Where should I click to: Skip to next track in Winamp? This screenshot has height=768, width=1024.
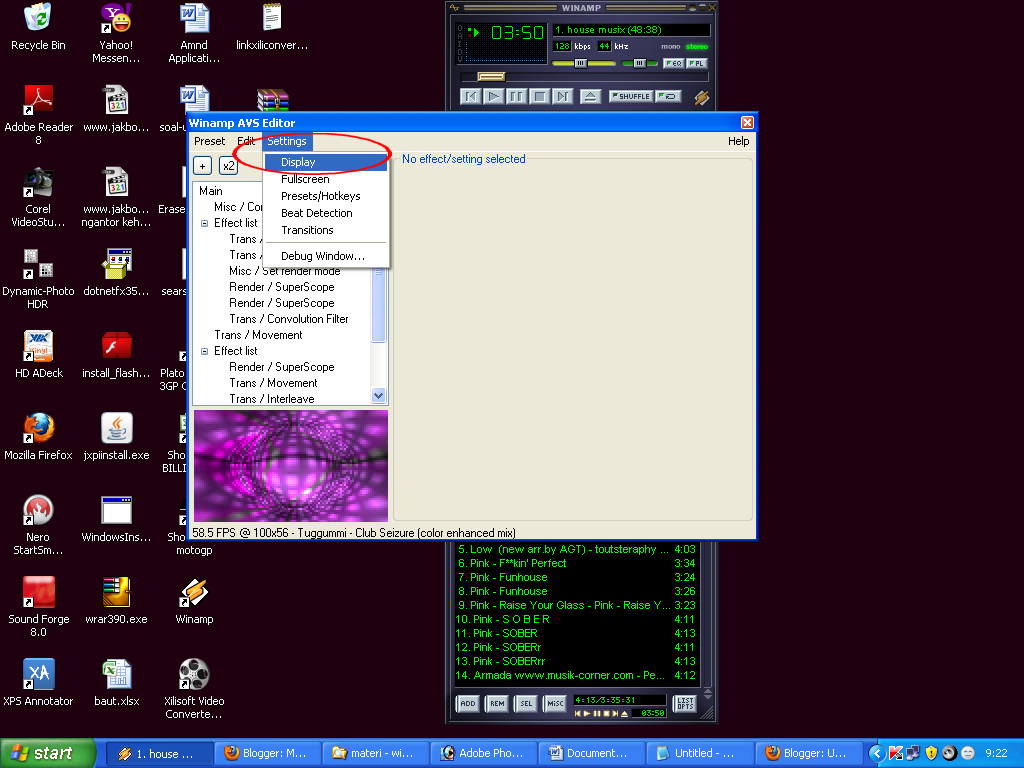pos(562,97)
